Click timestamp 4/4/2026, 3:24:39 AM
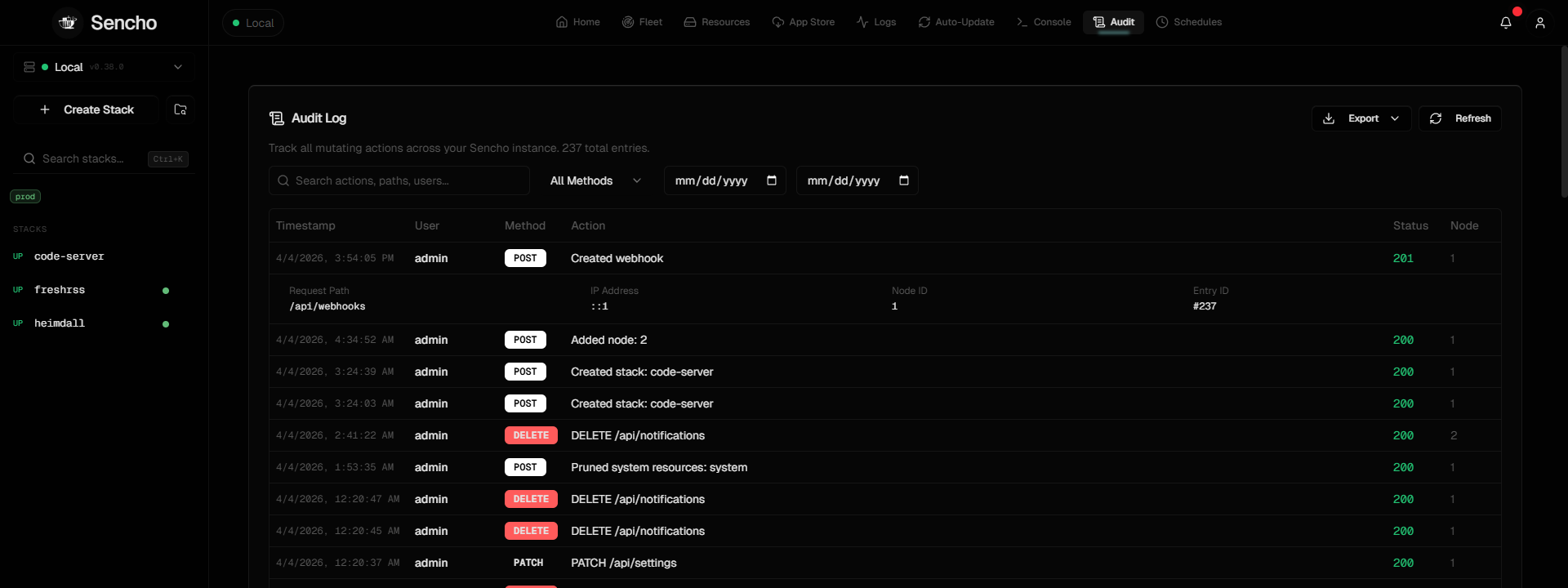The image size is (1568, 588). (335, 372)
